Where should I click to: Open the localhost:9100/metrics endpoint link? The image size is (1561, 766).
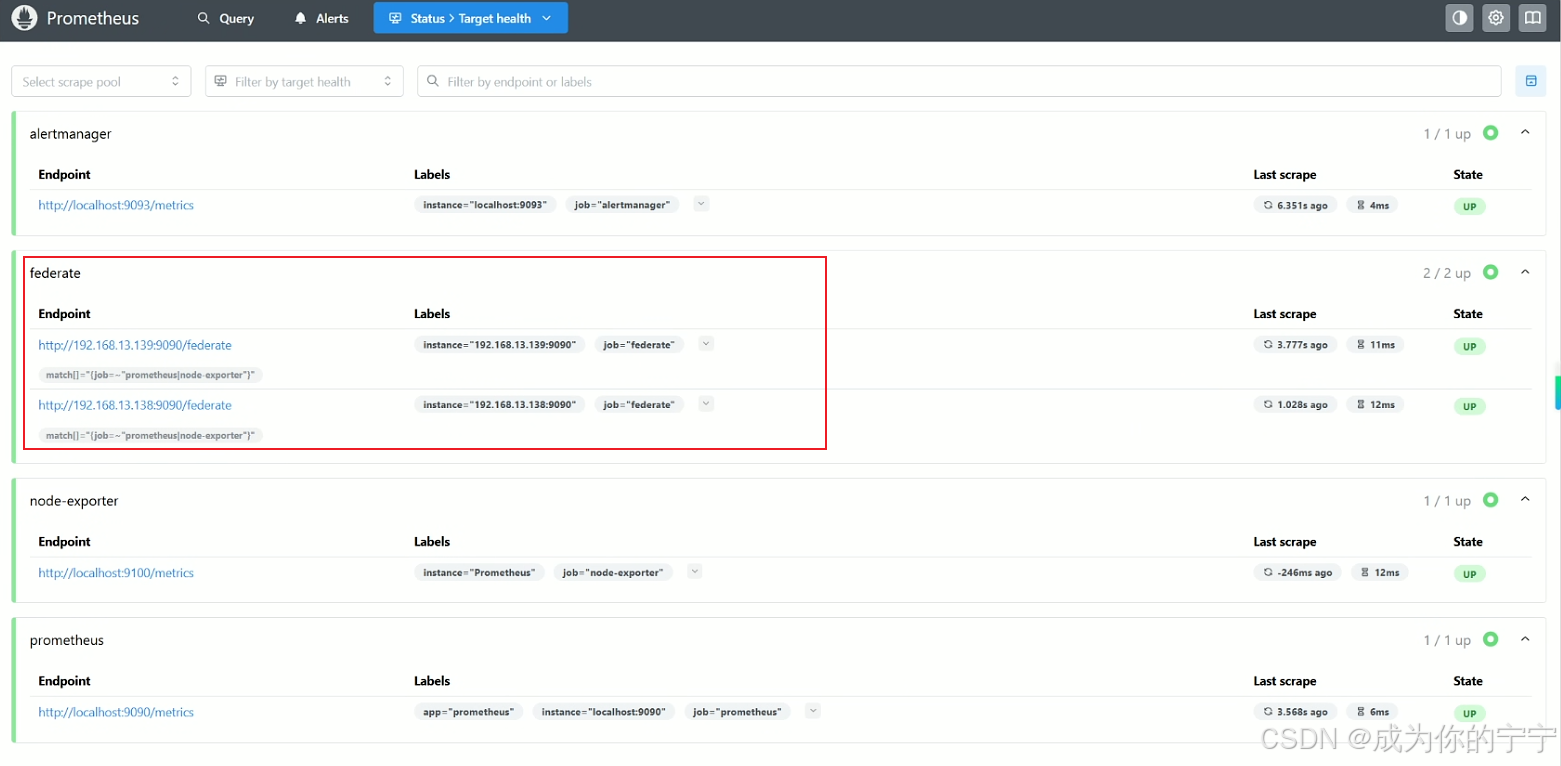(116, 573)
